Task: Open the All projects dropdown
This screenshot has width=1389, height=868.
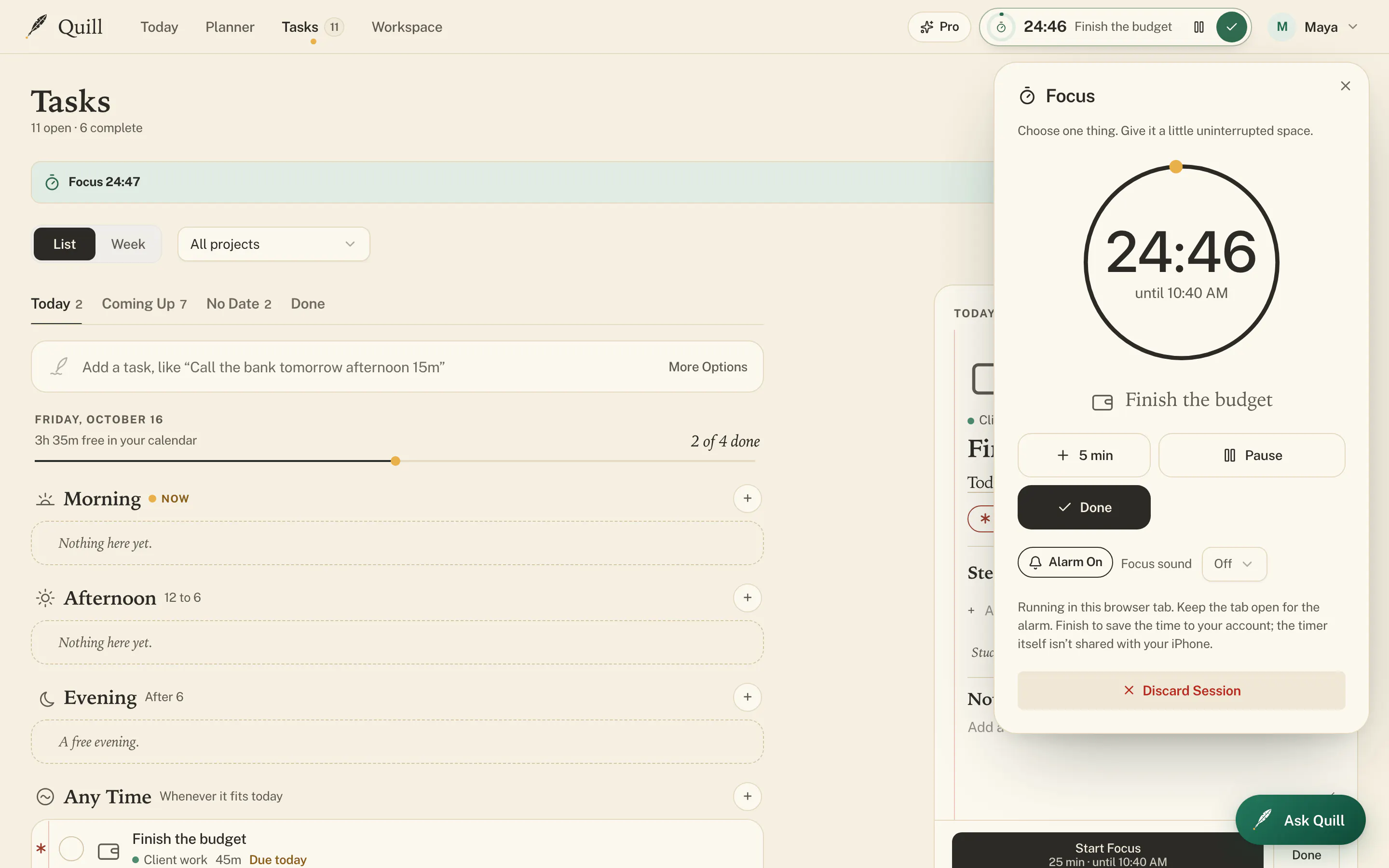Action: 274,244
